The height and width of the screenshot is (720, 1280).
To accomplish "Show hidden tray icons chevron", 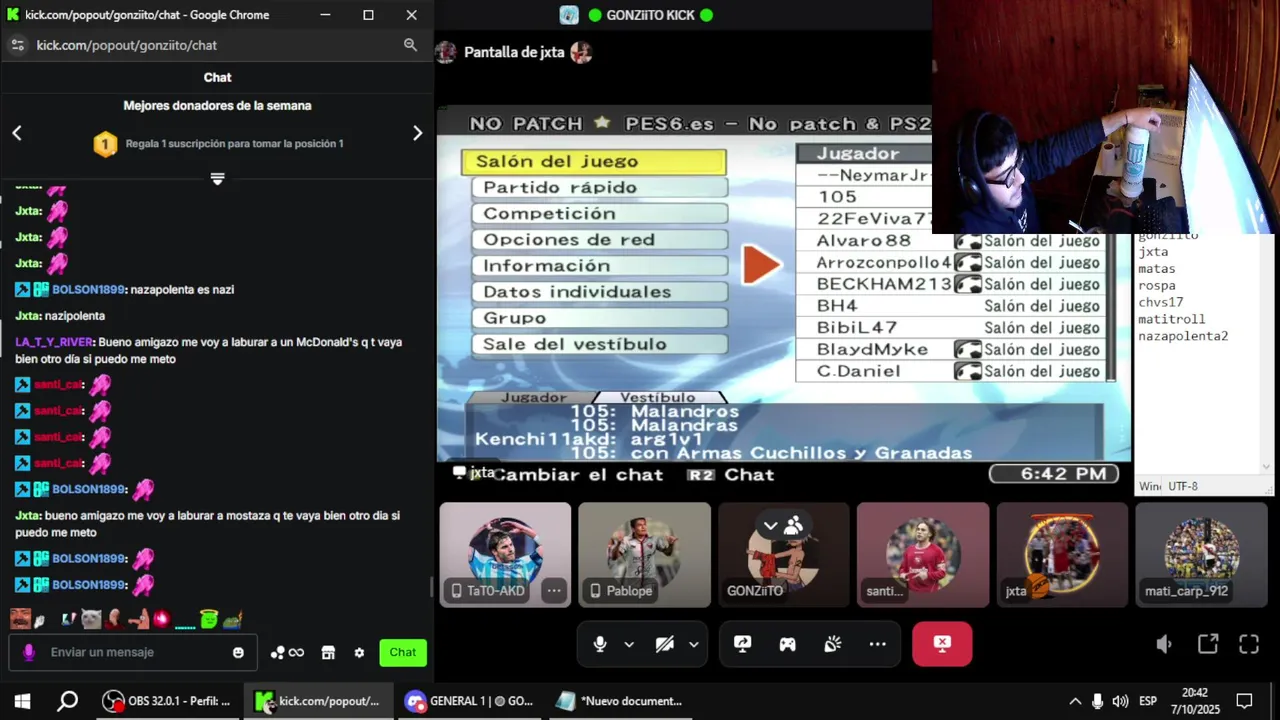I will coord(1075,701).
